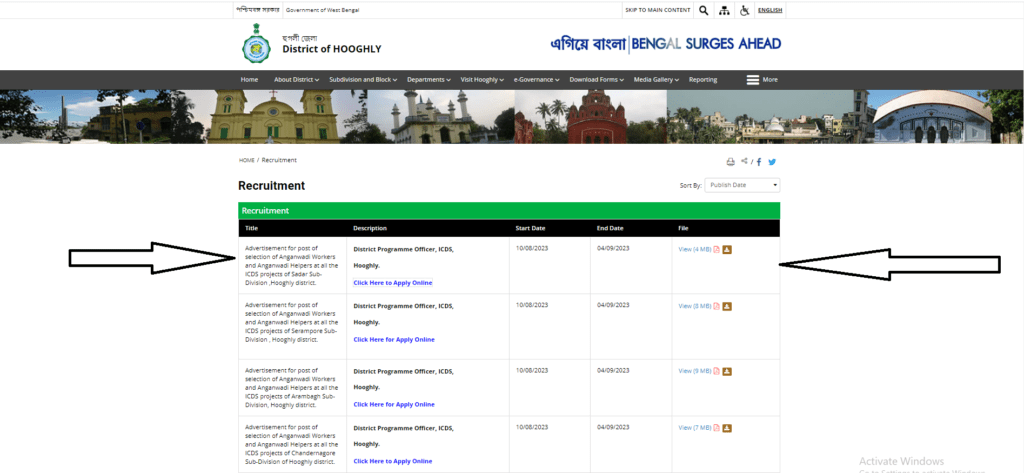The width and height of the screenshot is (1024, 473).
Task: Expand the e-Governance menu
Action: point(537,80)
